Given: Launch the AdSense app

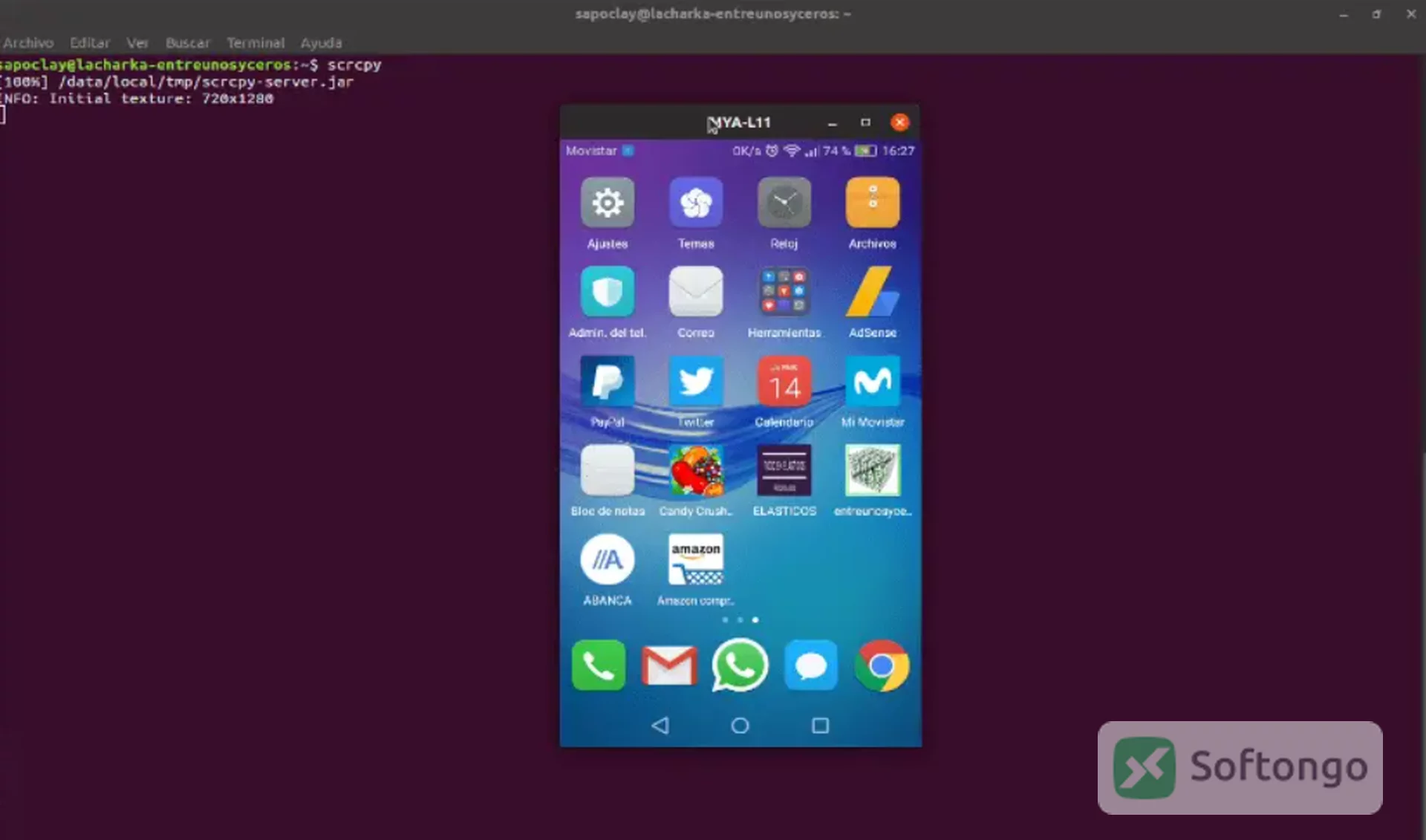Looking at the screenshot, I should click(x=873, y=292).
